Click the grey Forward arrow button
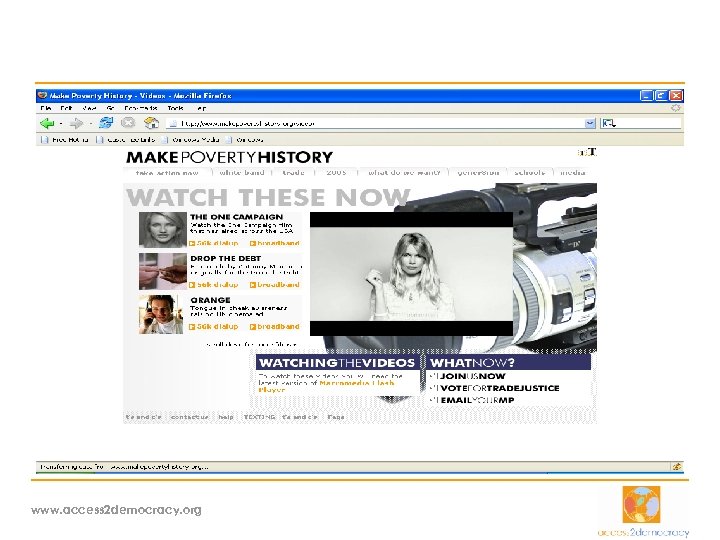The width and height of the screenshot is (720, 540). (76, 123)
